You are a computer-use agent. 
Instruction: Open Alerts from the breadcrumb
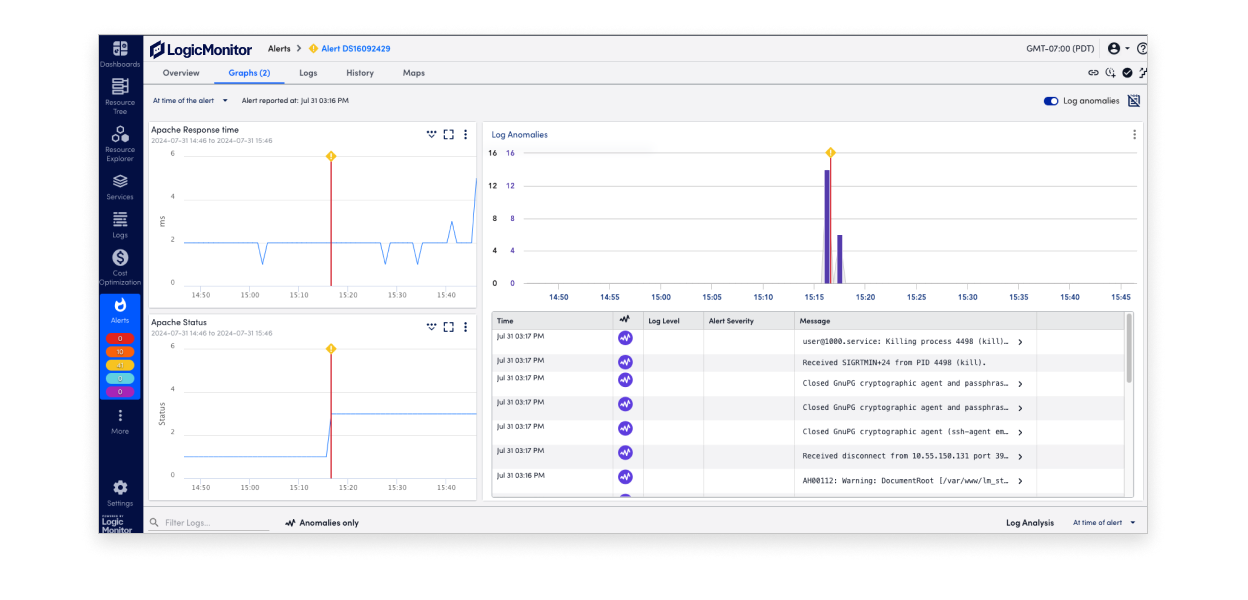(x=279, y=47)
